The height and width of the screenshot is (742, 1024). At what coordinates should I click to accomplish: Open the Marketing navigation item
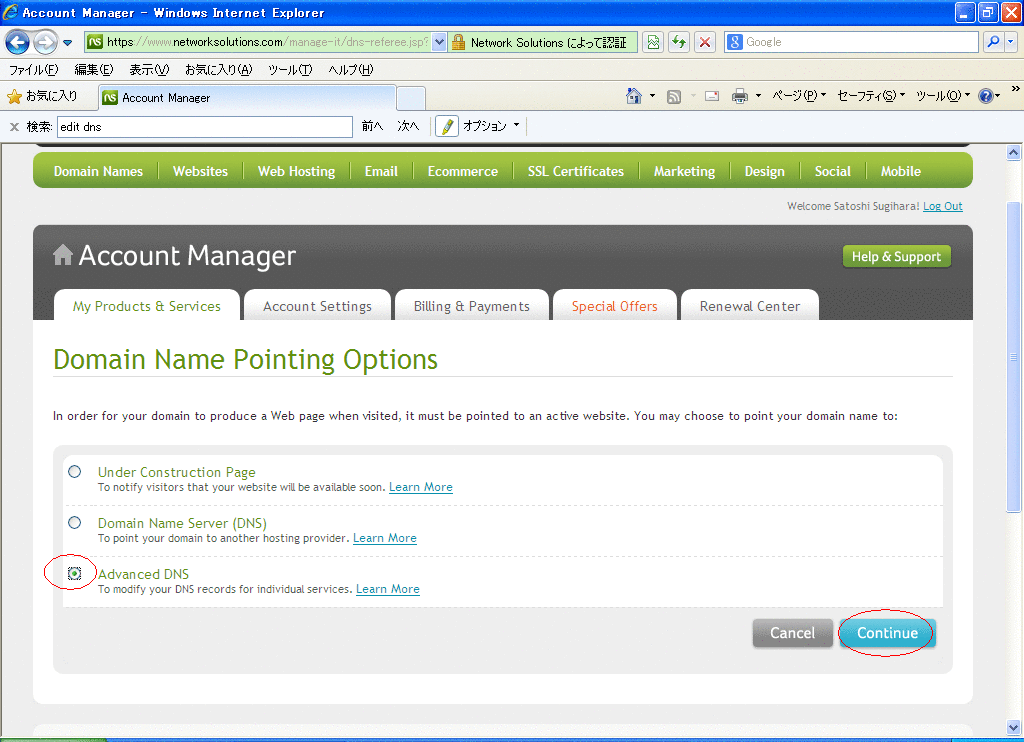click(684, 171)
